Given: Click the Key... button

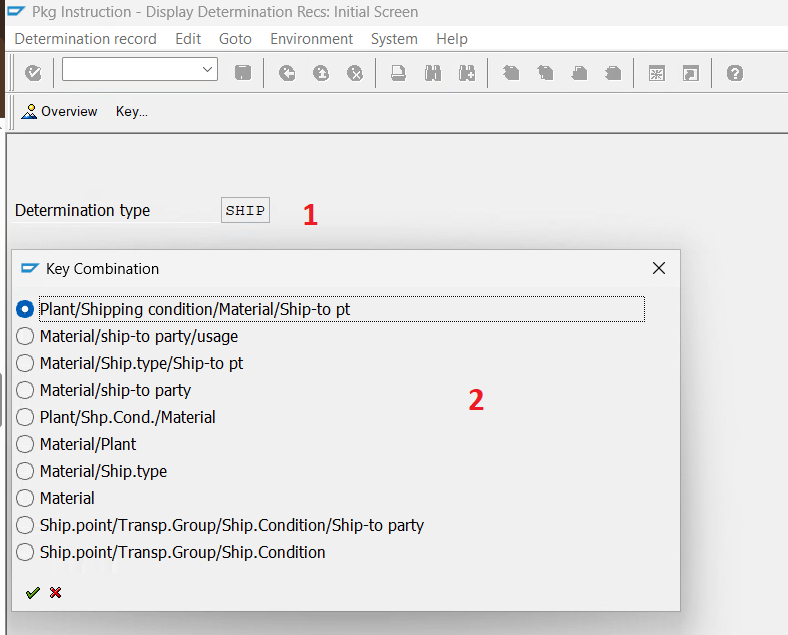Looking at the screenshot, I should (x=131, y=111).
